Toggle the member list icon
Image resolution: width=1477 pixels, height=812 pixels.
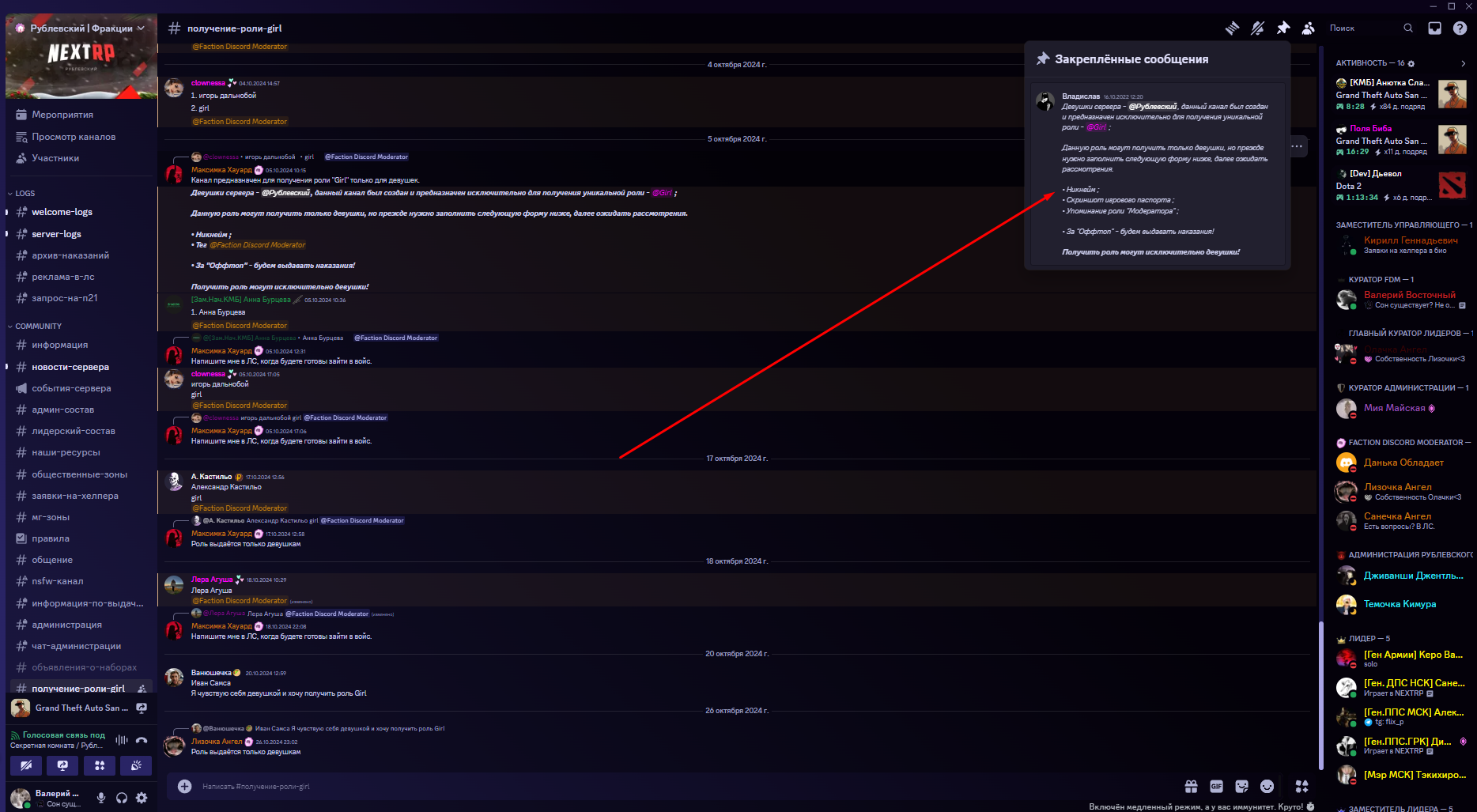point(1308,28)
